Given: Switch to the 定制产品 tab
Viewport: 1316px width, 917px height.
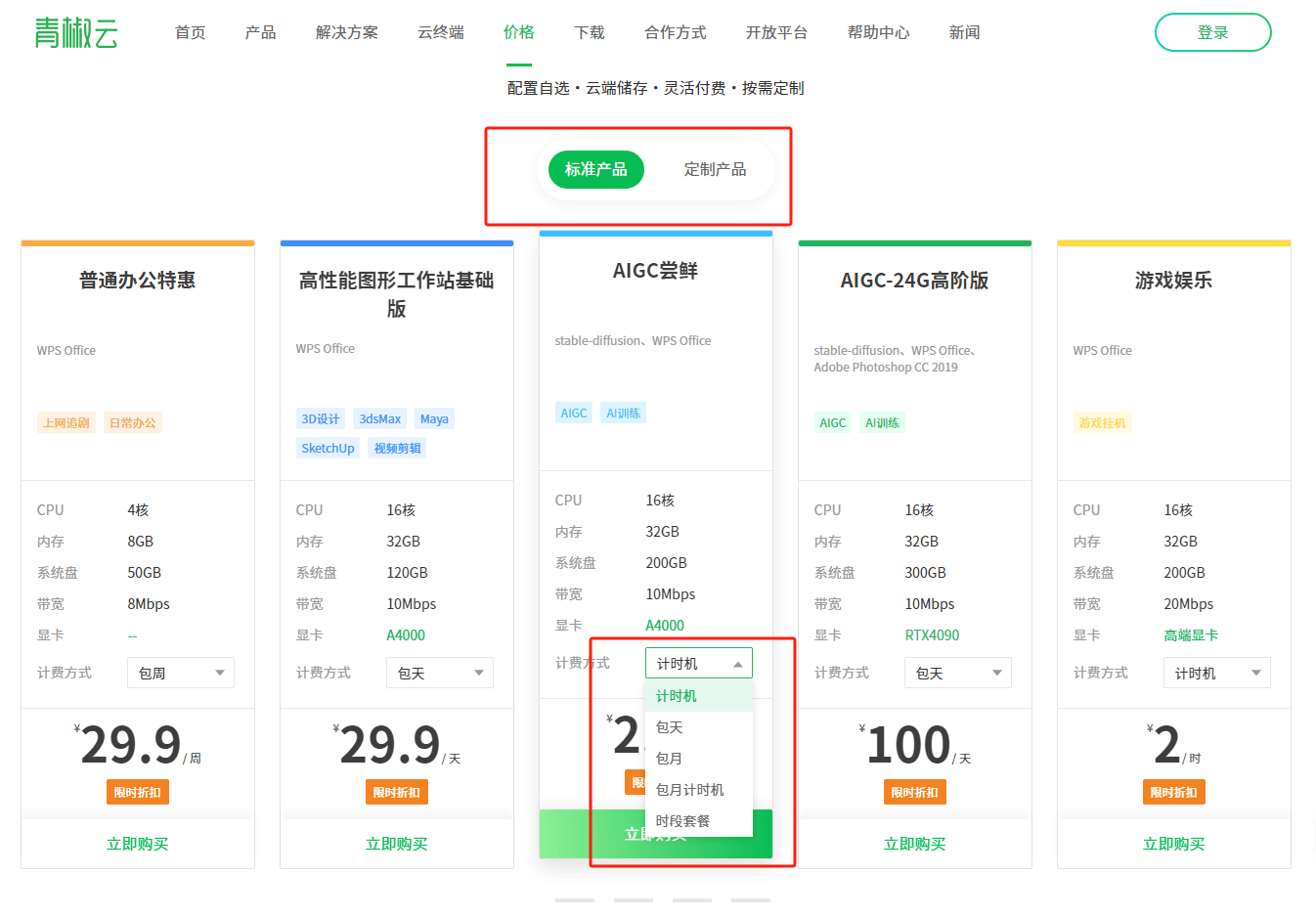Looking at the screenshot, I should point(716,169).
